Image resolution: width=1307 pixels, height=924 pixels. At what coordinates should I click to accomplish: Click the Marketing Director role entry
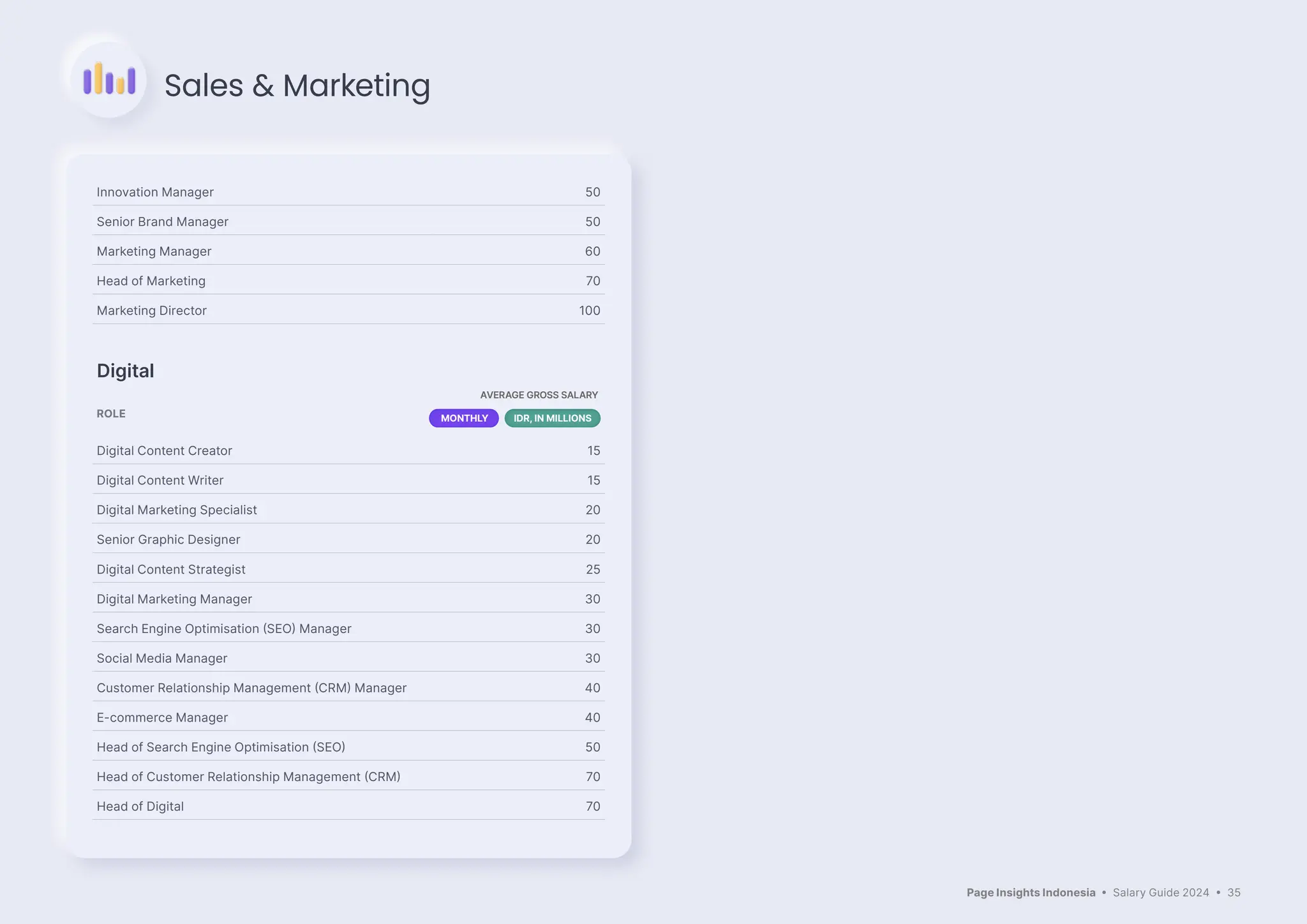[152, 311]
